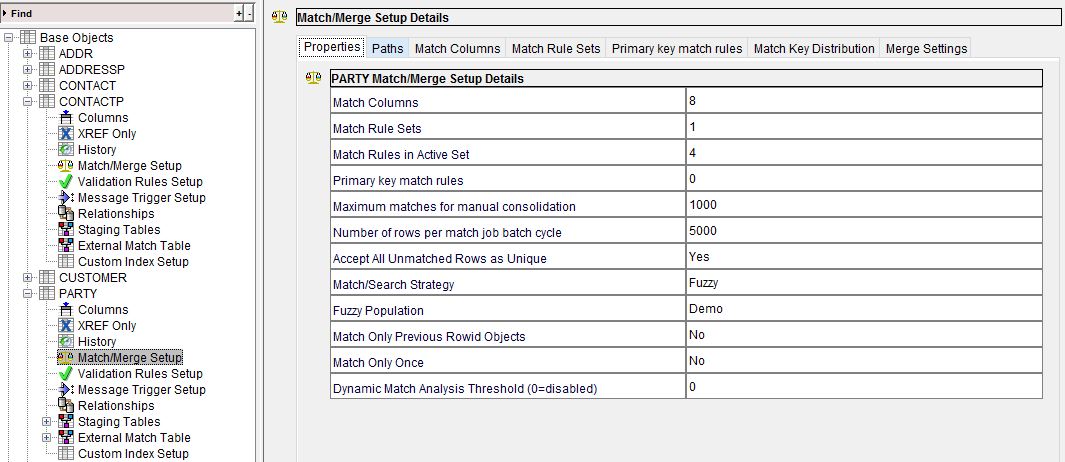Image resolution: width=1065 pixels, height=462 pixels.
Task: Click the Match/Merge Setup scales icon under CONTACTP
Action: 66,166
